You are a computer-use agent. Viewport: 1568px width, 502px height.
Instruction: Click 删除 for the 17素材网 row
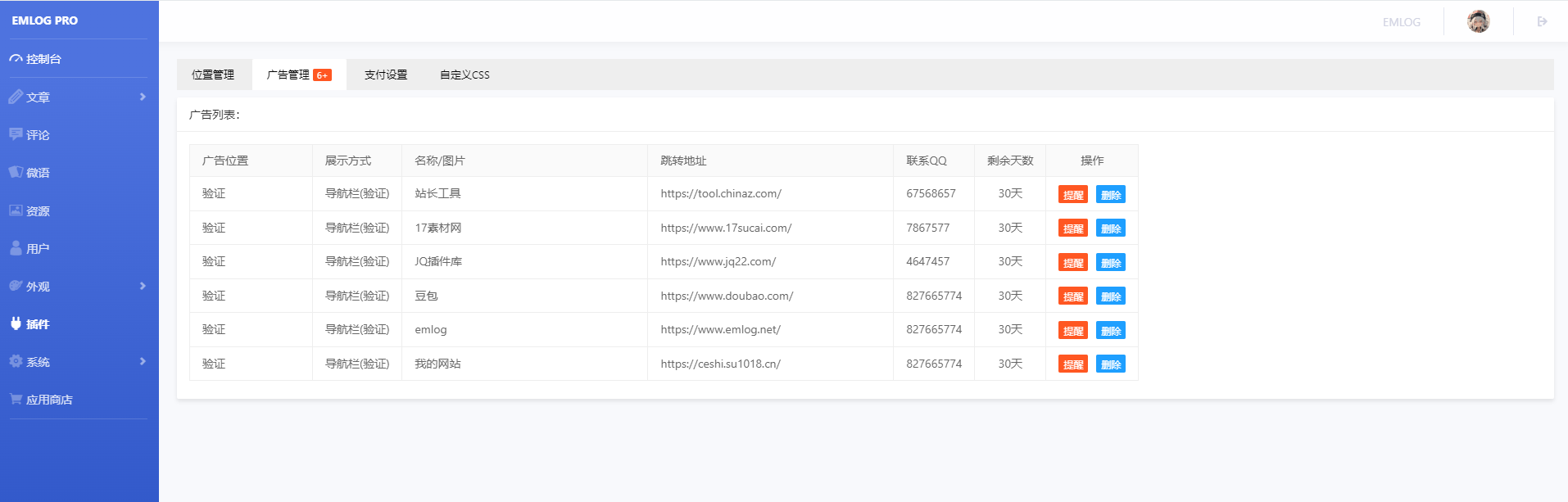tap(1111, 228)
